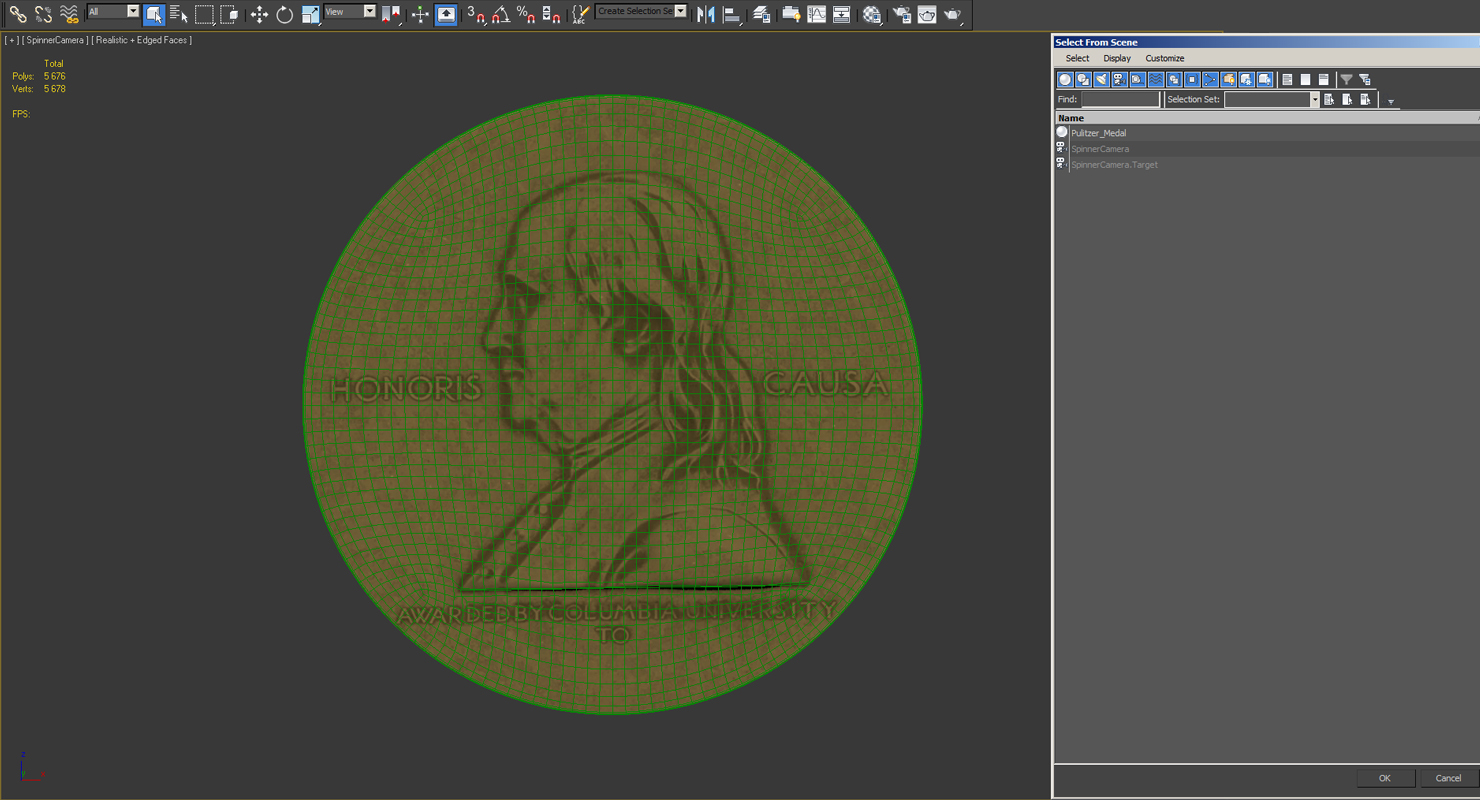This screenshot has height=800, width=1480.
Task: Toggle Display Cameras filter
Action: 1119,79
